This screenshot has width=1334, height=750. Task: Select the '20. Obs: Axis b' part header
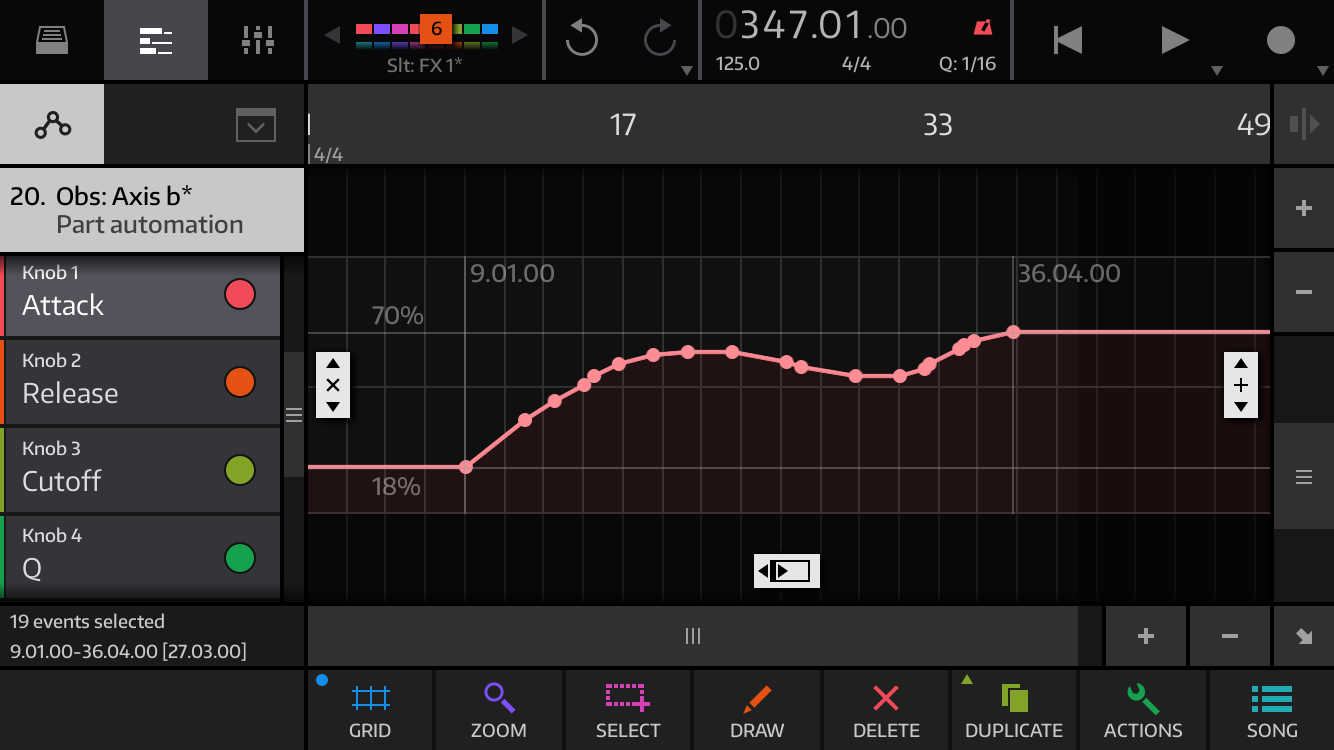click(151, 208)
